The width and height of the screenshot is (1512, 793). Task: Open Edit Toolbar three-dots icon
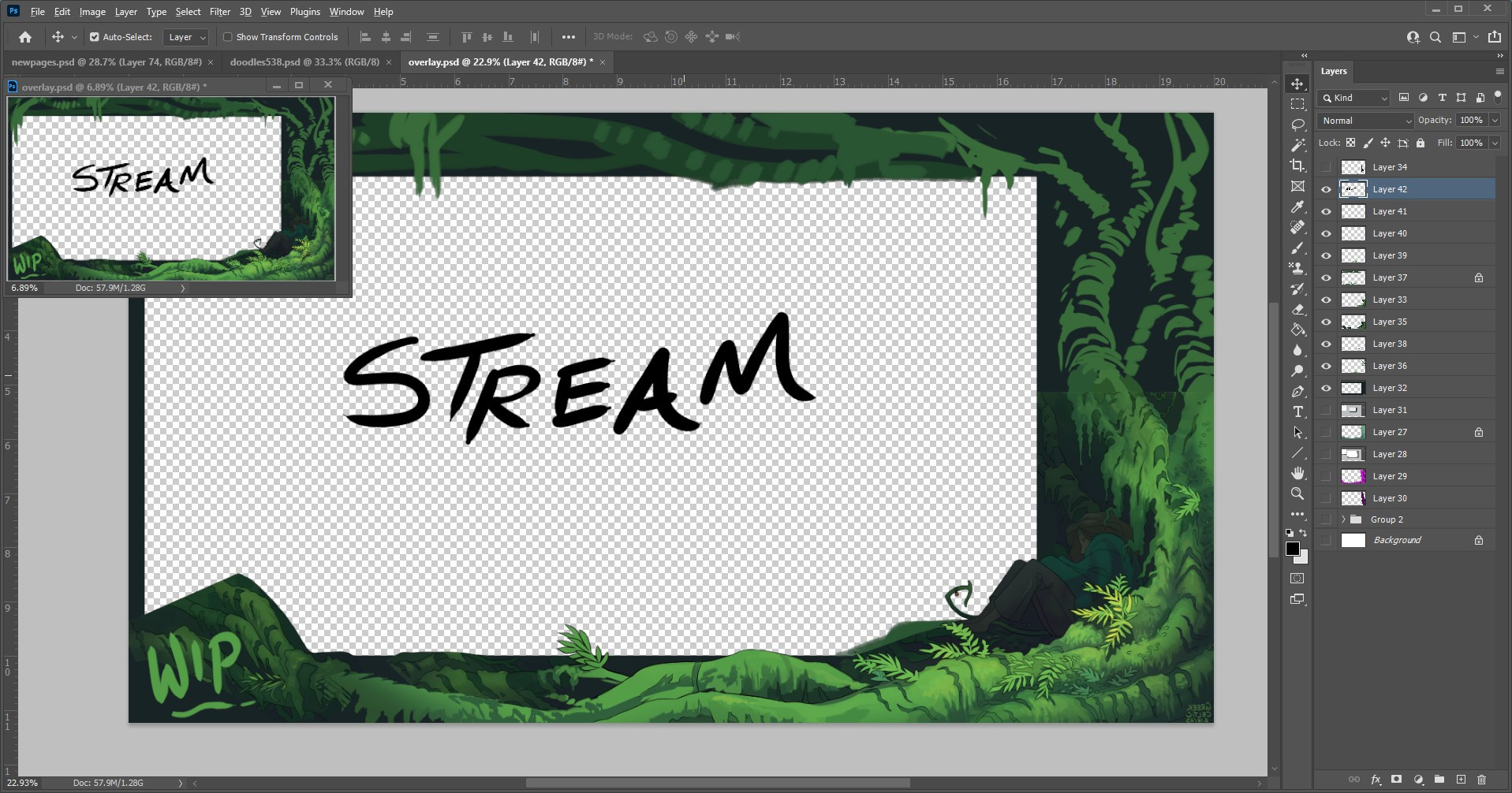point(1297,514)
